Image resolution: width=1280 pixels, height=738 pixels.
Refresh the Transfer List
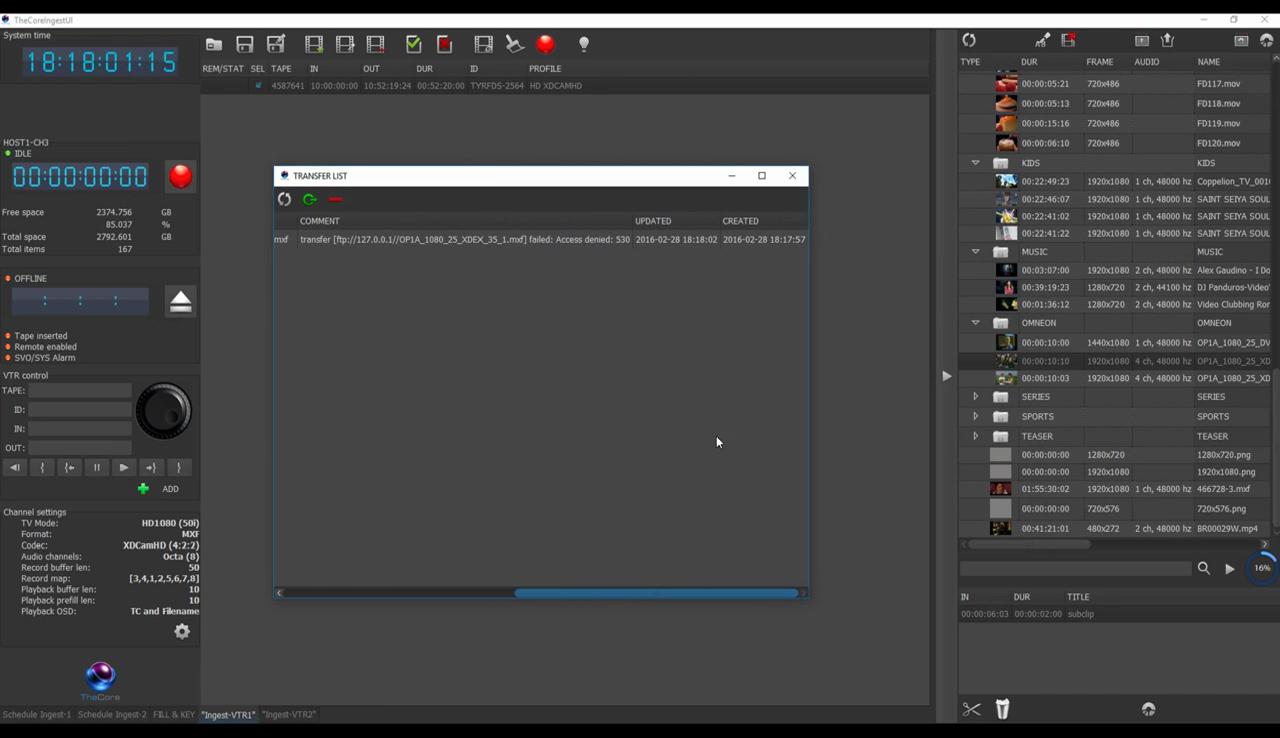click(285, 199)
